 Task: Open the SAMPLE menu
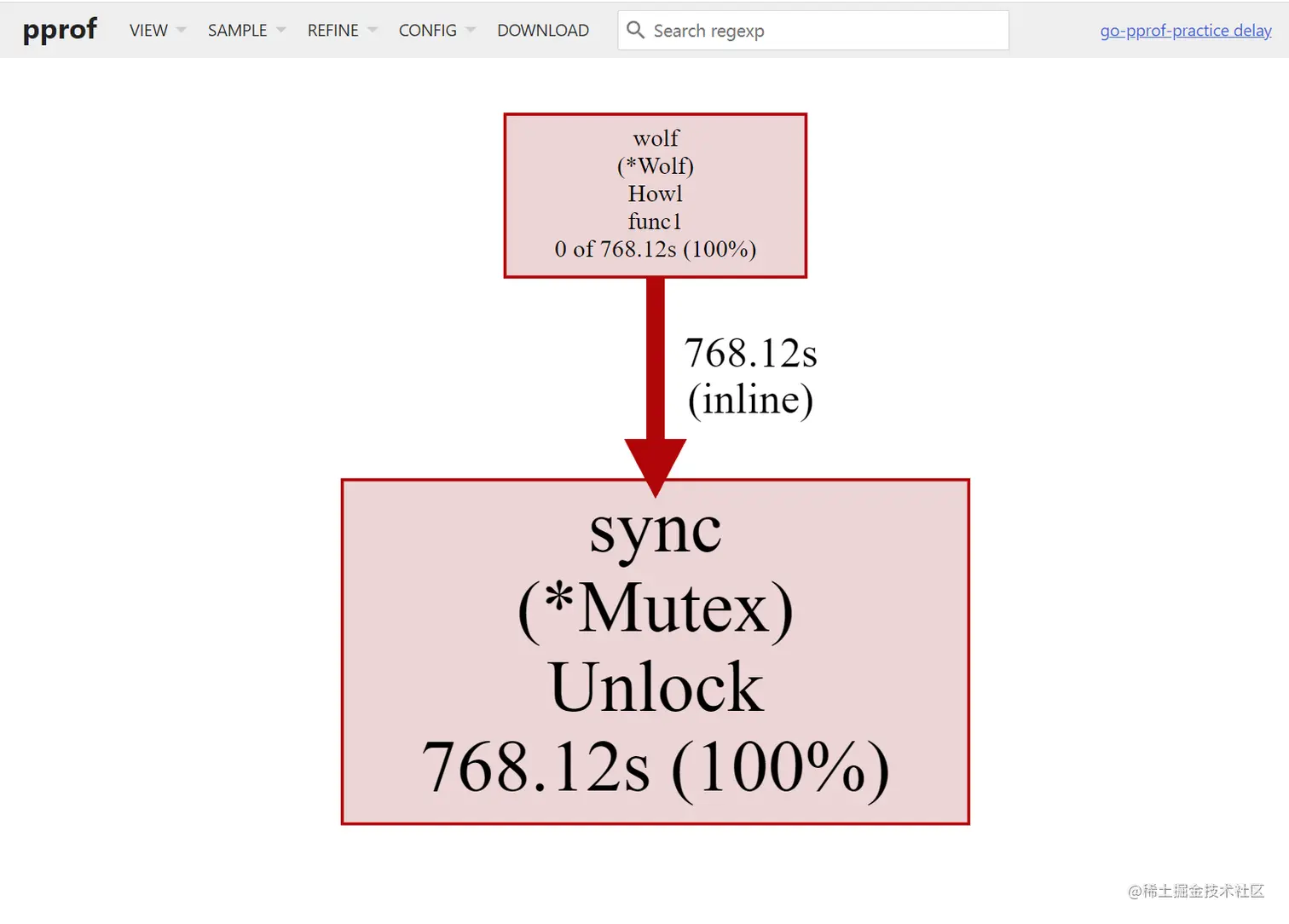(236, 30)
